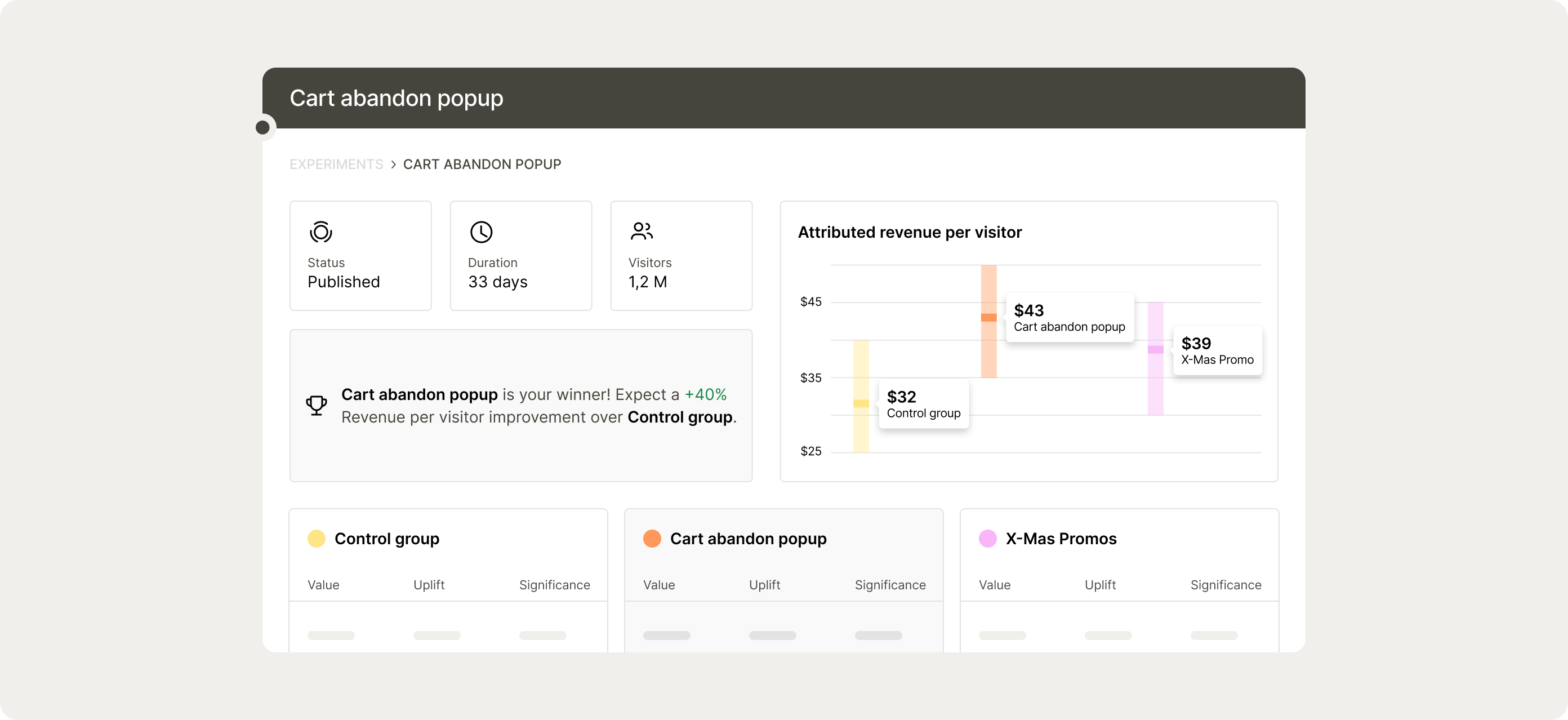Click pink X-Mas Promos color dot
Screen dimensions: 1568x720
pyautogui.click(x=987, y=539)
